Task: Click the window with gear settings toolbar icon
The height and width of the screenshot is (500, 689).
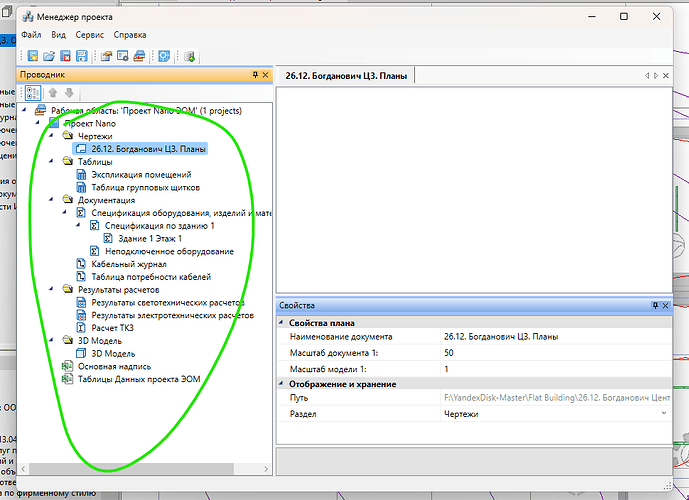Action: (x=123, y=56)
